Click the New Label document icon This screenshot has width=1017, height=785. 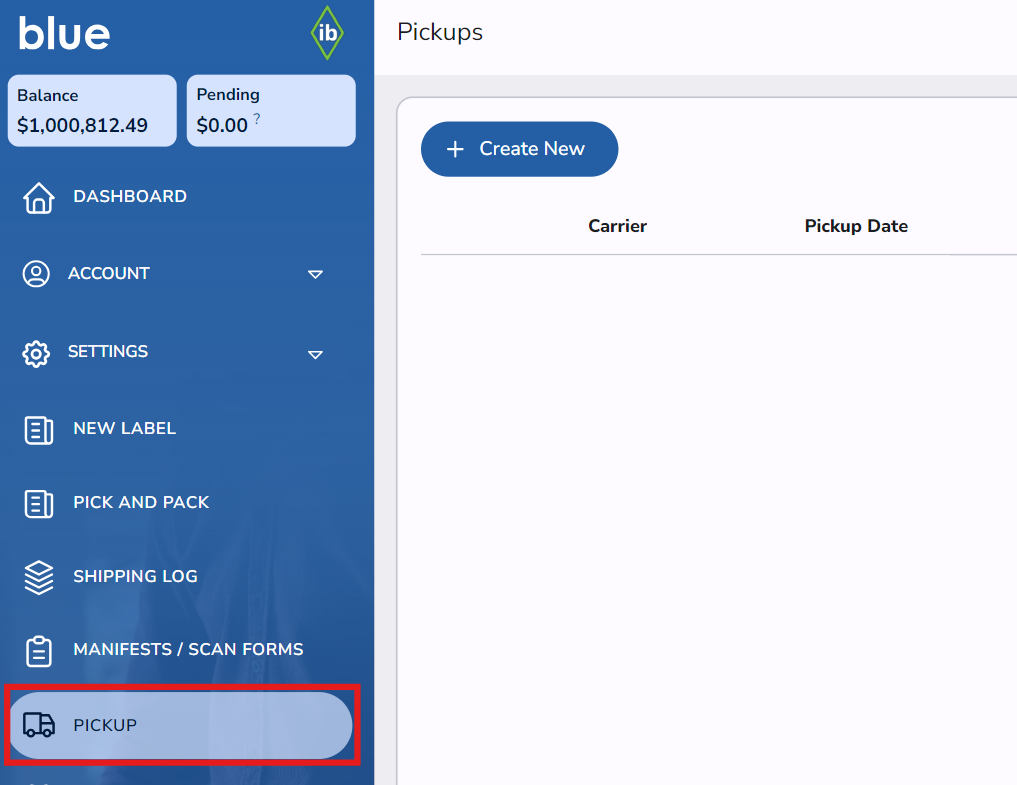tap(38, 430)
